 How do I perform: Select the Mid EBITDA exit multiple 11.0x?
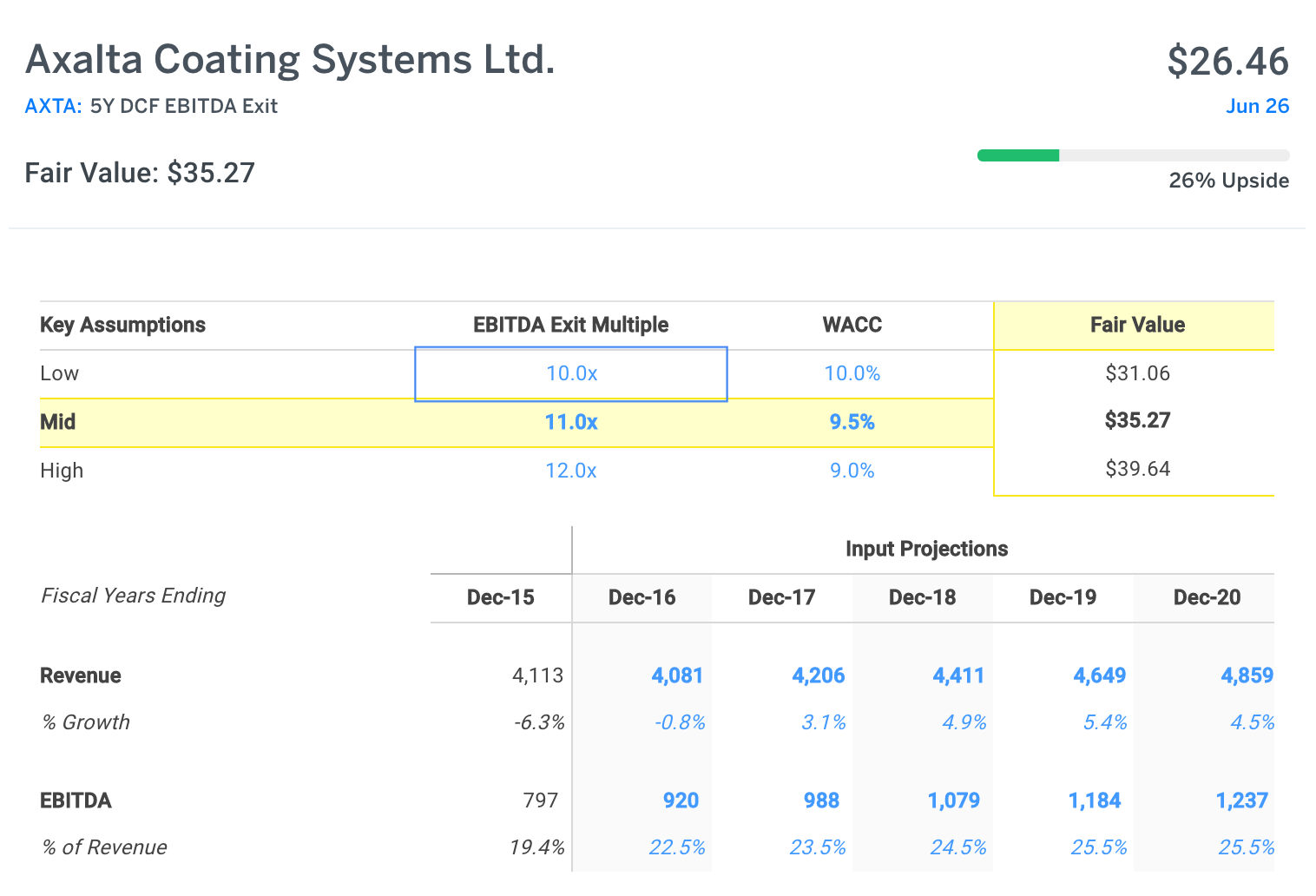(x=571, y=422)
